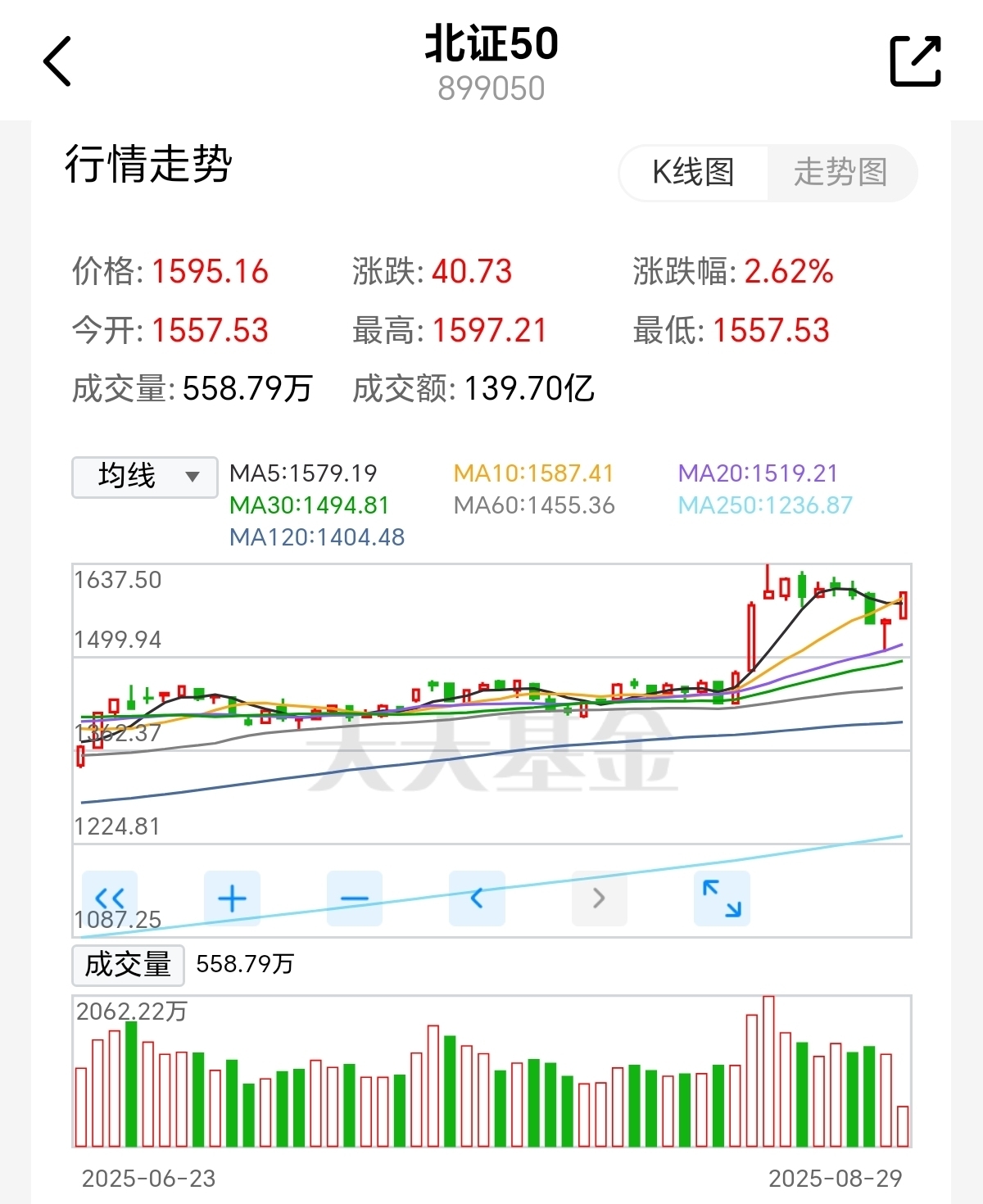Tap the grey MA60:1455.36 legend
Image resolution: width=983 pixels, height=1204 pixels.
pyautogui.click(x=534, y=505)
